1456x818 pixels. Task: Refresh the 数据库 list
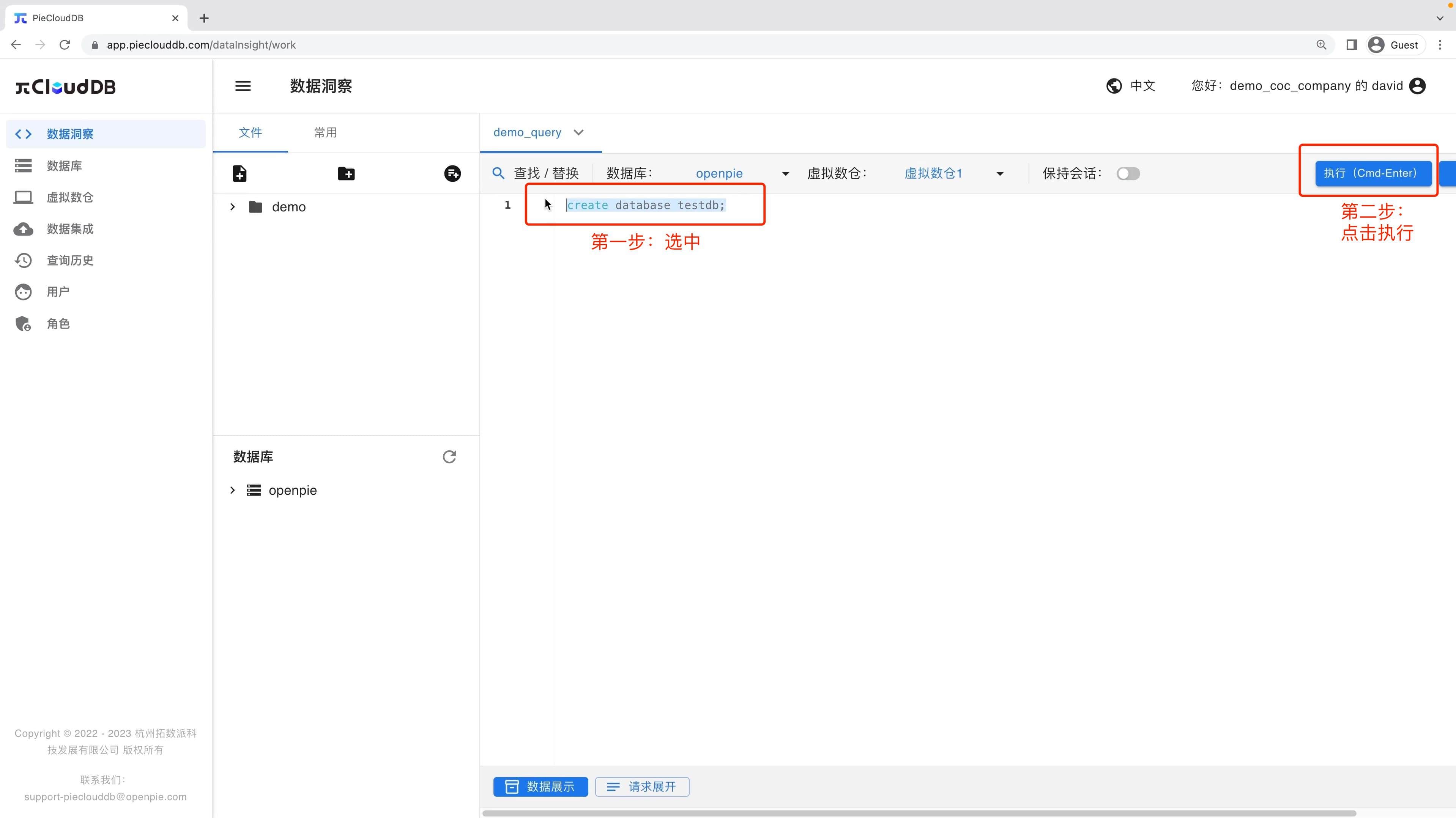(x=449, y=456)
